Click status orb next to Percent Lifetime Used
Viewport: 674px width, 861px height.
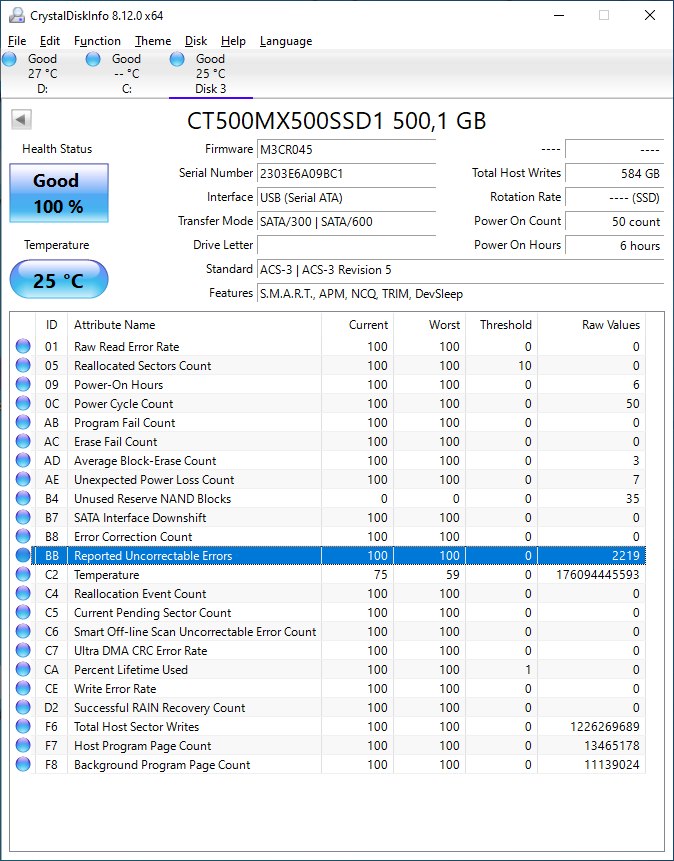[x=23, y=670]
